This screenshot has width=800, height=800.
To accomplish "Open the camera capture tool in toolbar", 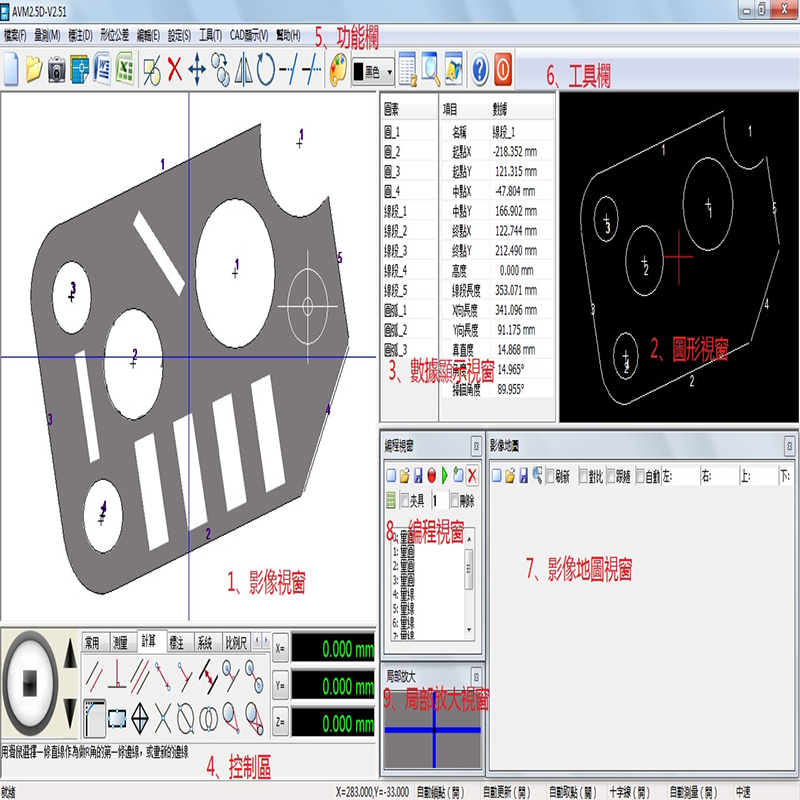I will point(57,69).
